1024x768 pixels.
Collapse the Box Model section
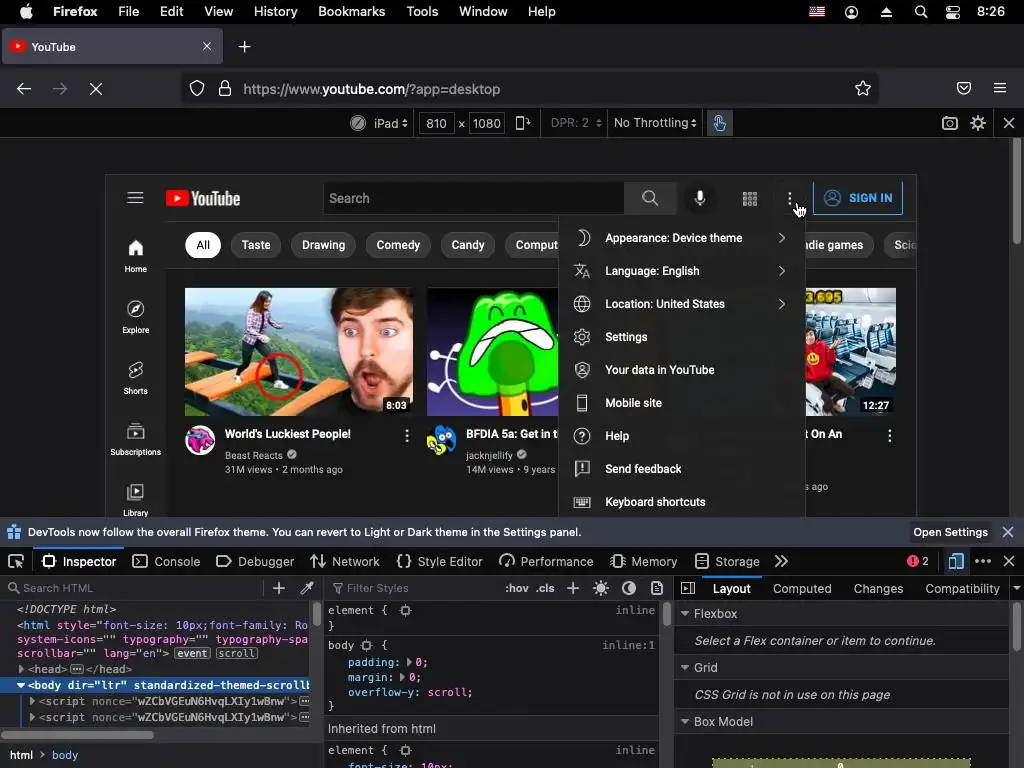point(685,722)
